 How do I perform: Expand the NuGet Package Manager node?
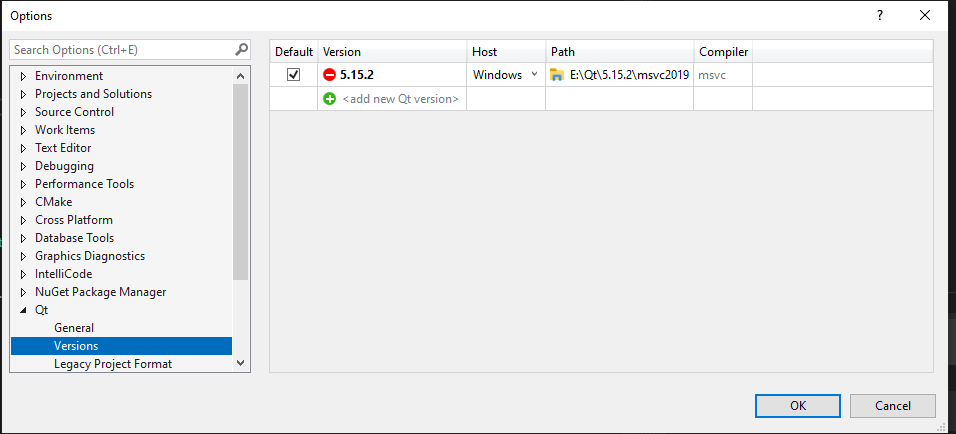tap(24, 292)
